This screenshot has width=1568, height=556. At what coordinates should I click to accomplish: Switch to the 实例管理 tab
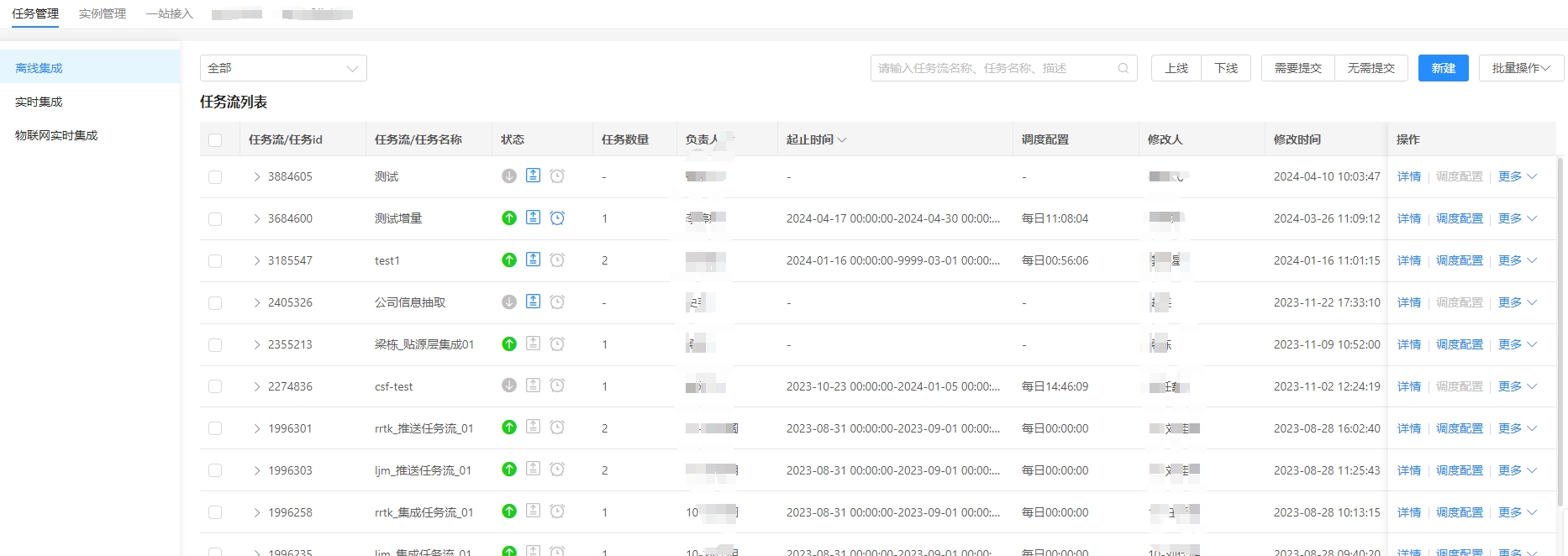tap(103, 14)
